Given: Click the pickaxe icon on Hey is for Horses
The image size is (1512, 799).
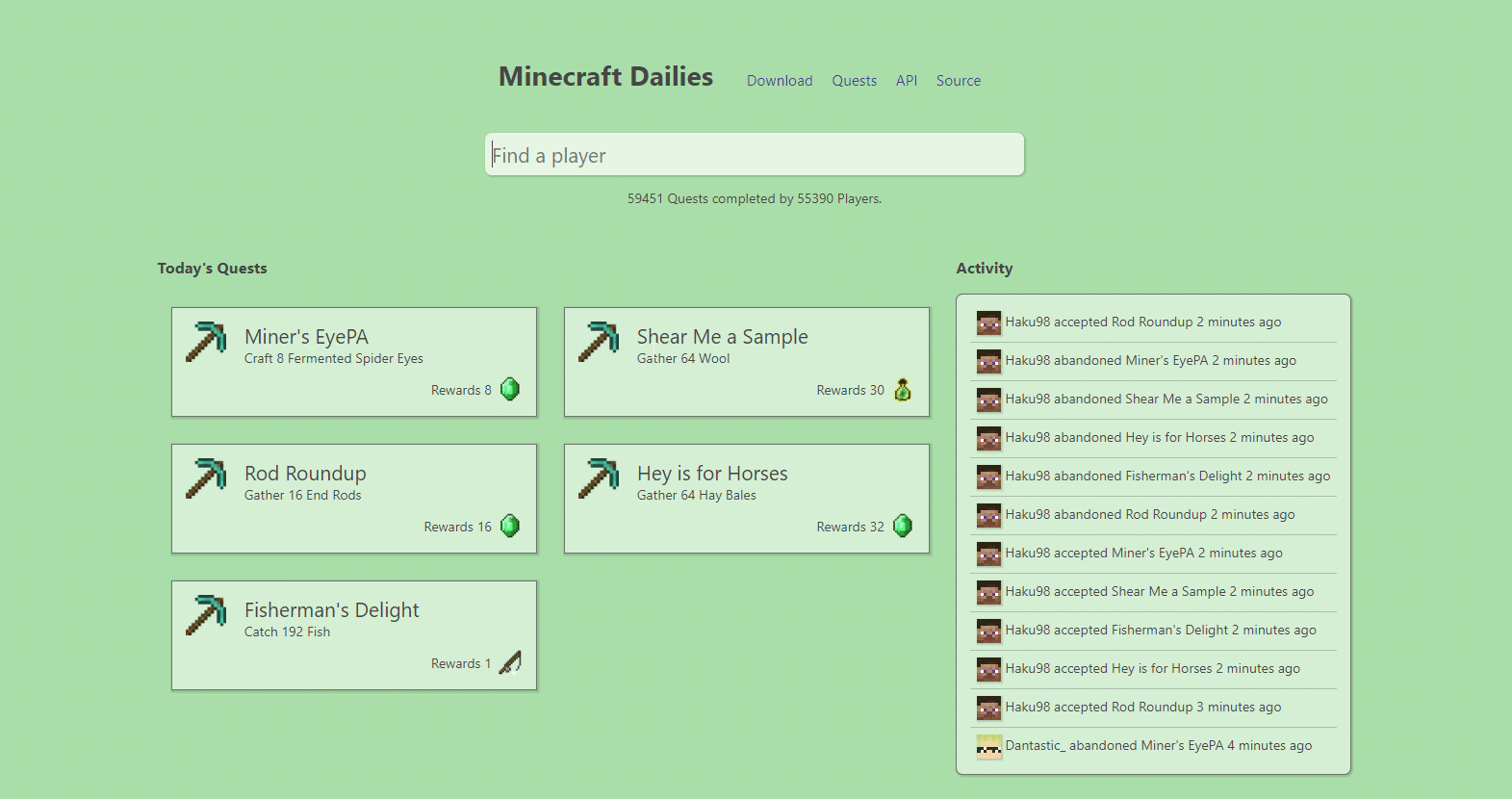Looking at the screenshot, I should coord(599,478).
